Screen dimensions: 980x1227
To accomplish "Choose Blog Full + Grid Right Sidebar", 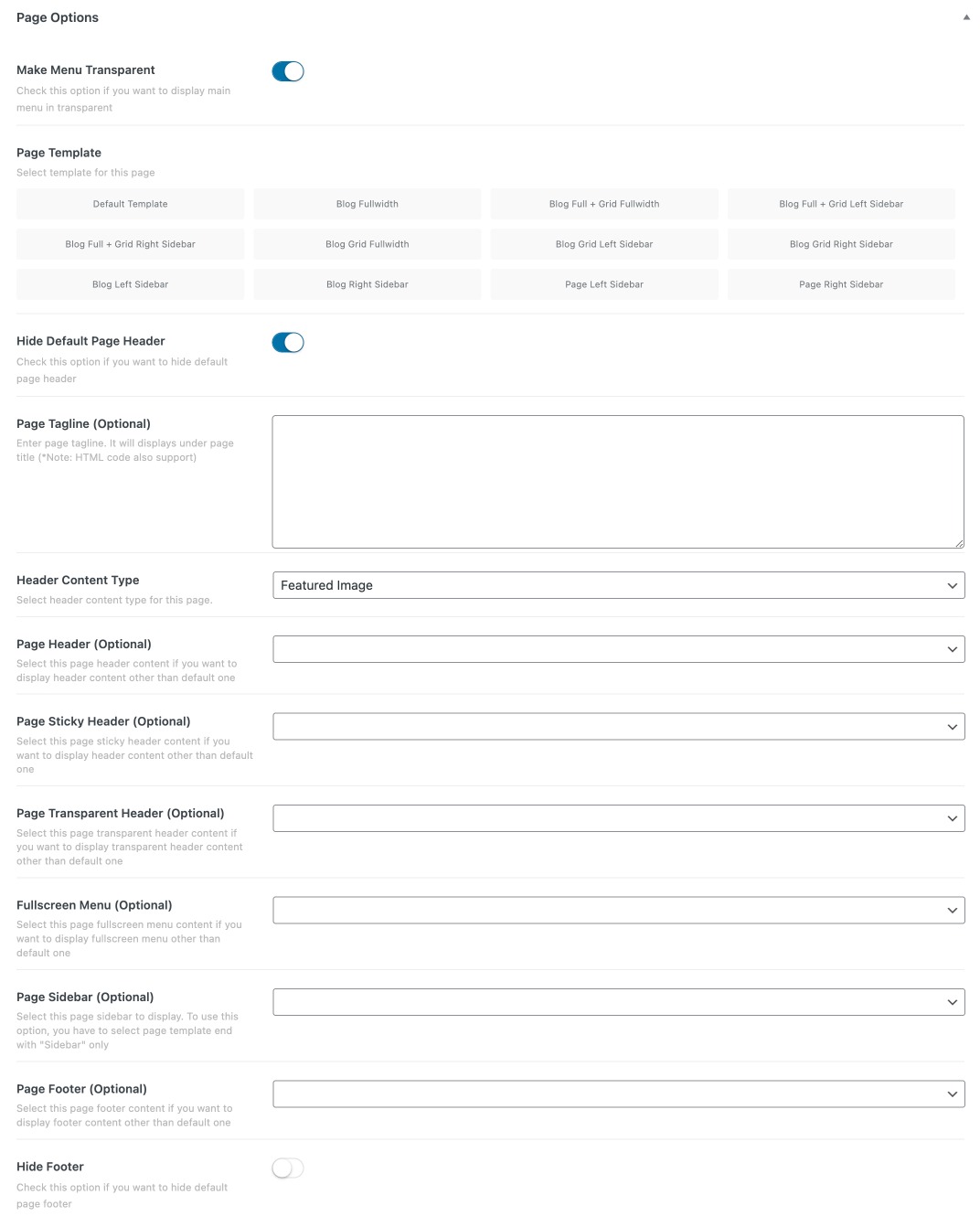I will 130,243.
